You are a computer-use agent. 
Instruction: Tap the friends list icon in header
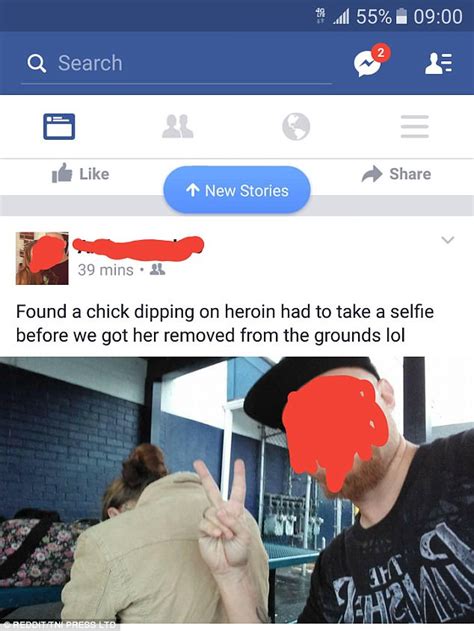point(439,64)
